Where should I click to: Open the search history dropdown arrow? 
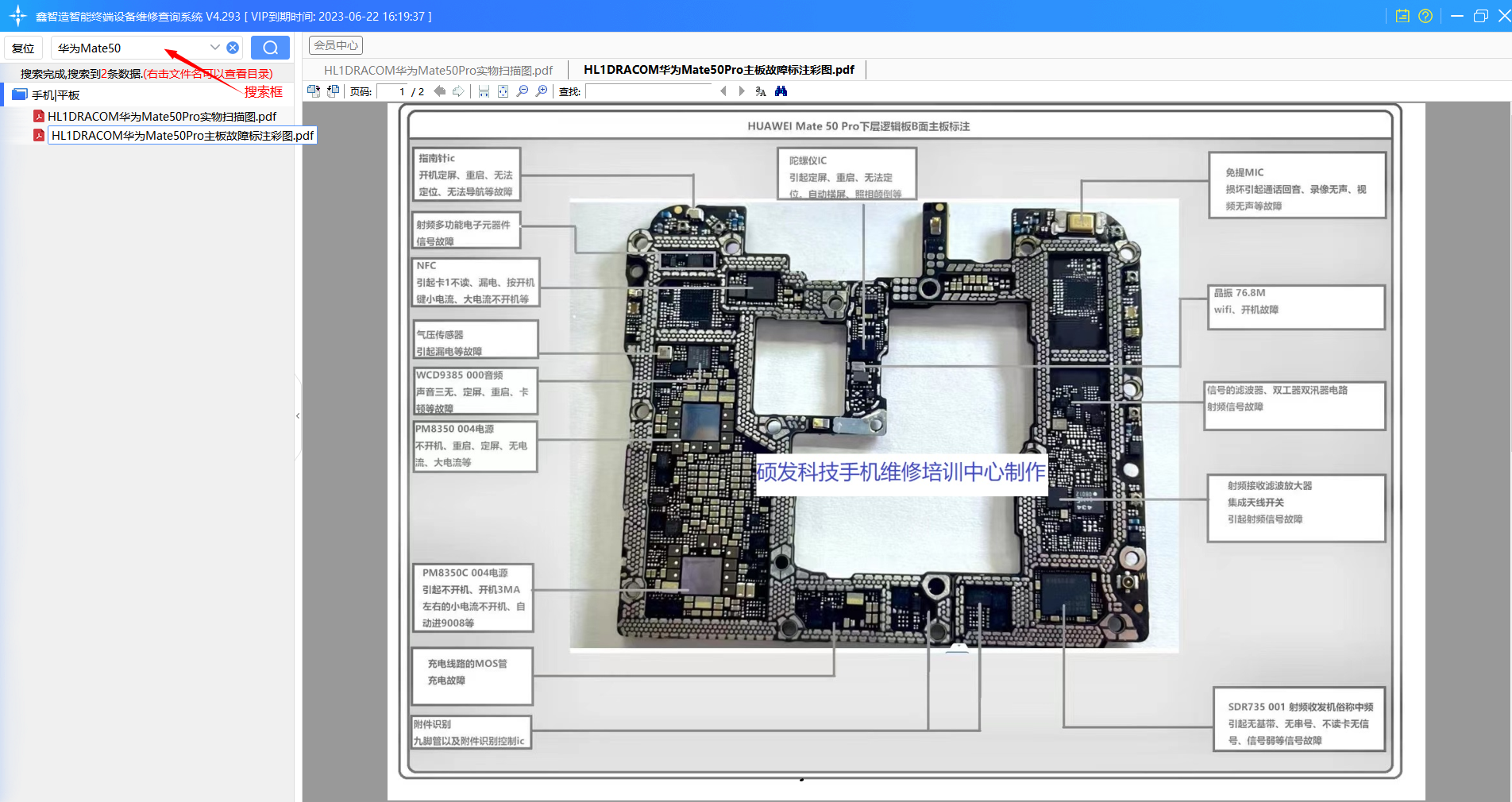point(214,48)
